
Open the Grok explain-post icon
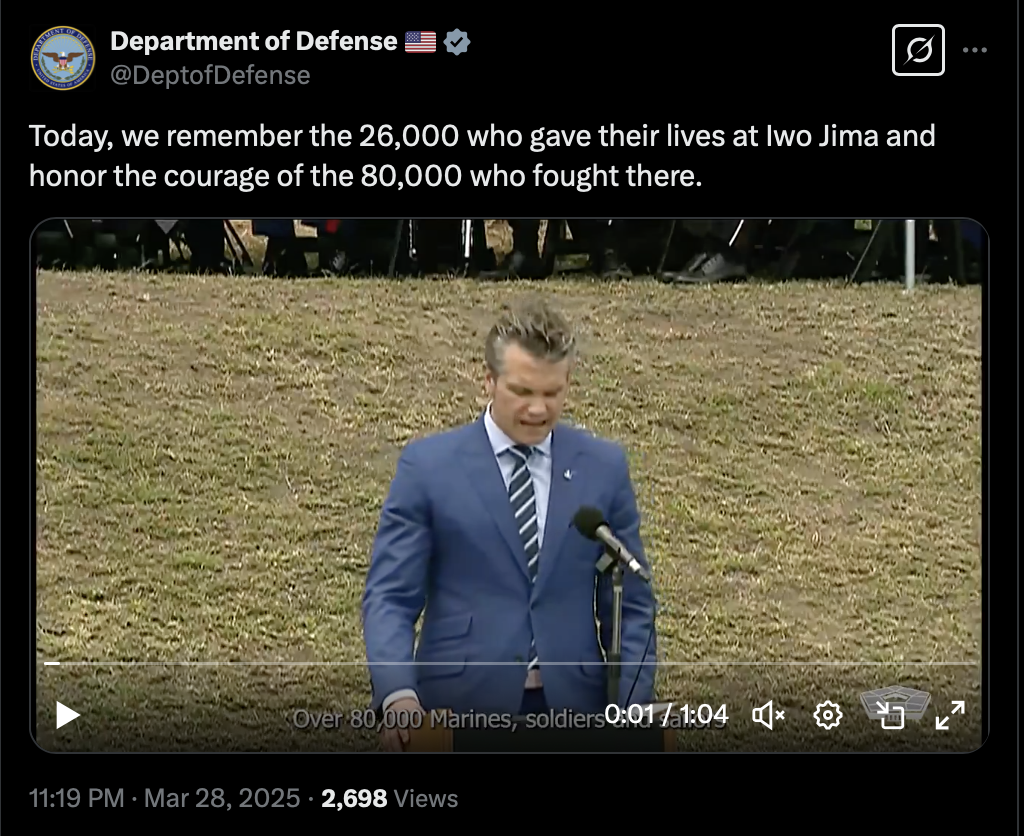click(918, 50)
